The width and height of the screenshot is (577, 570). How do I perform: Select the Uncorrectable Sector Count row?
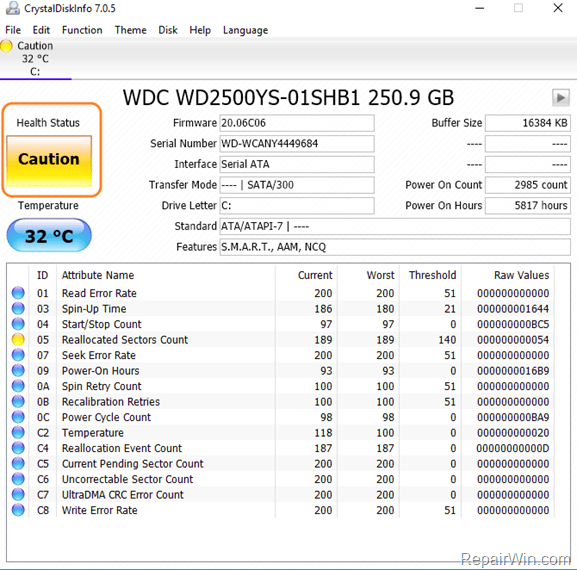(x=283, y=479)
